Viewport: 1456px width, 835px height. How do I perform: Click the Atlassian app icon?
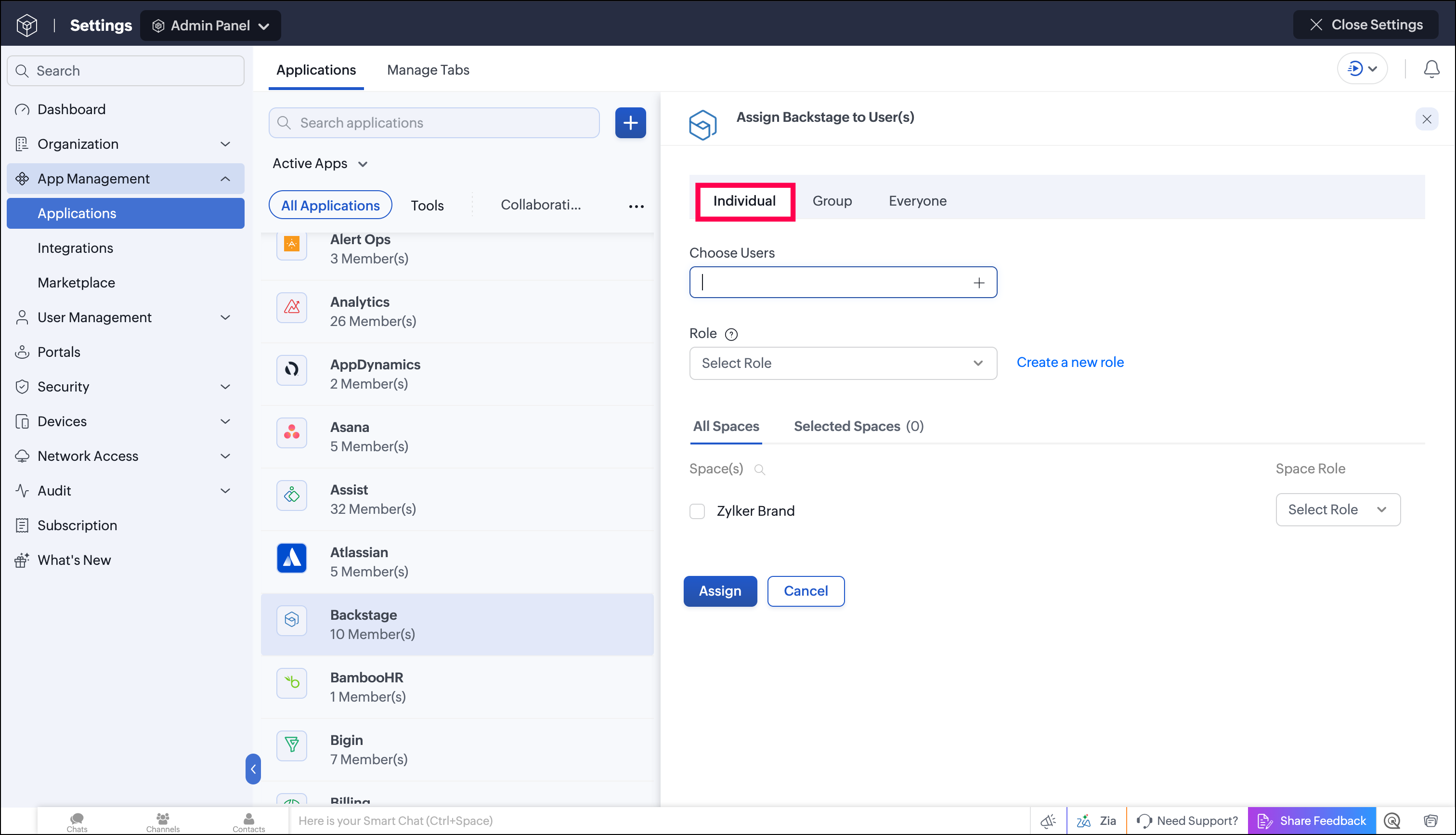click(x=292, y=558)
